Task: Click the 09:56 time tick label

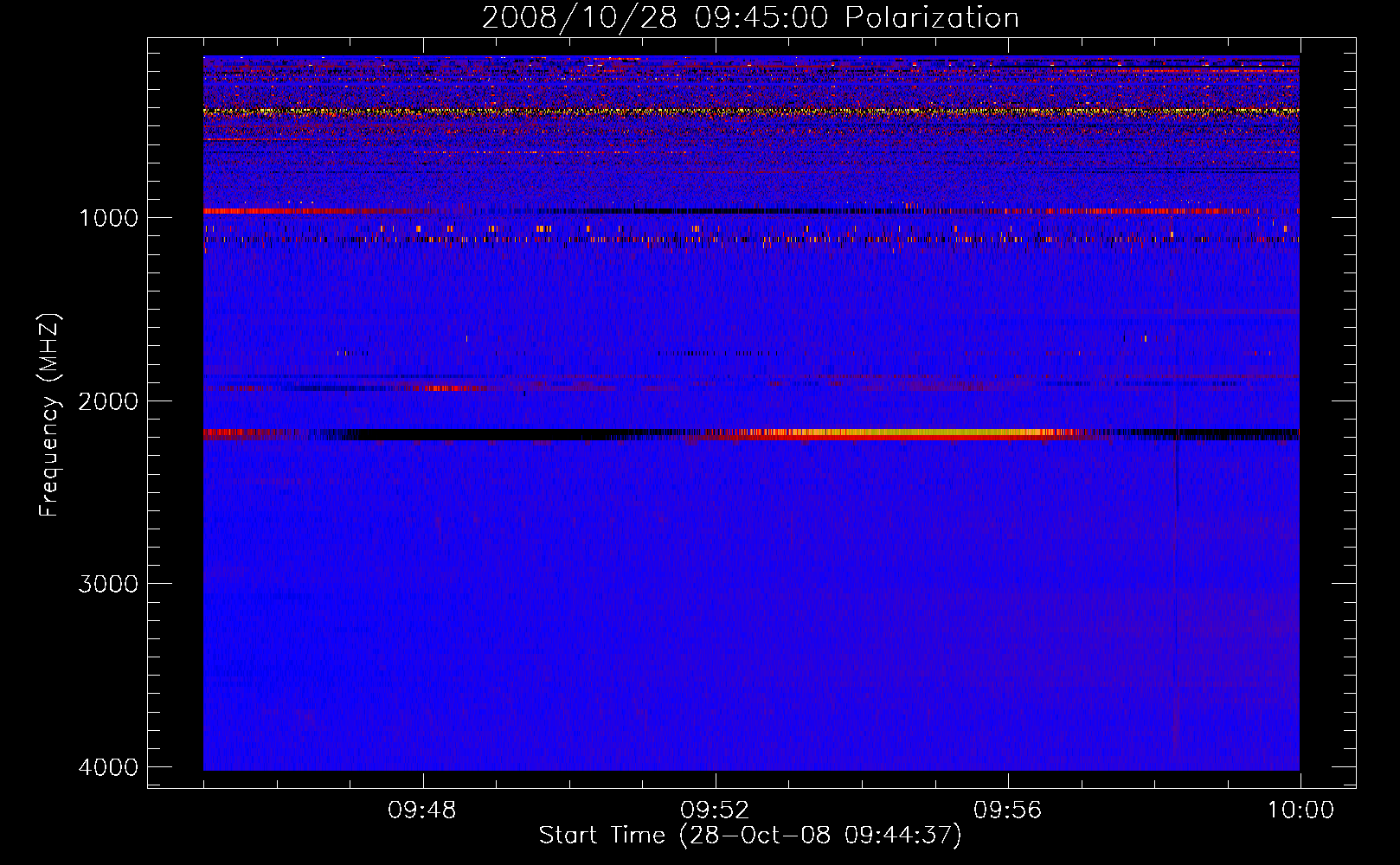Action: (1008, 811)
